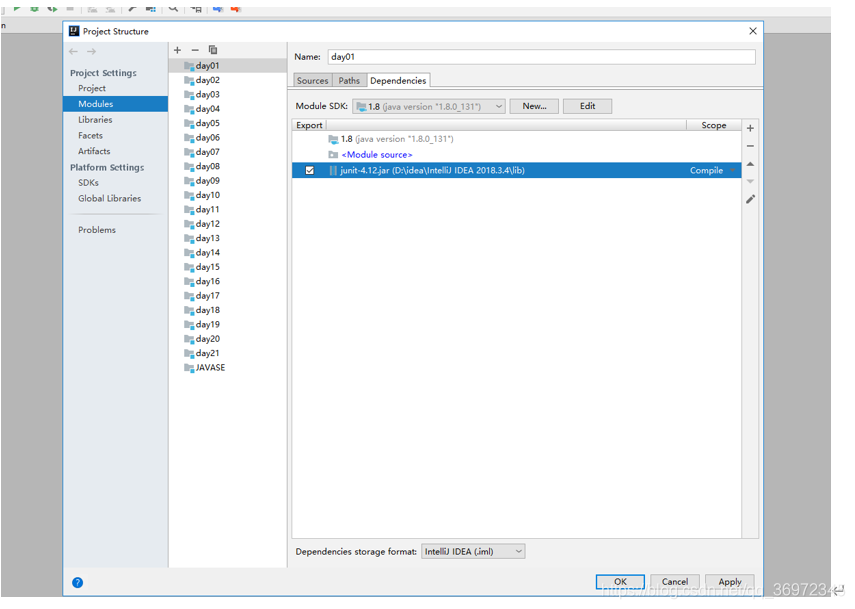This screenshot has height=609, width=855.
Task: Select module day06
Action: coord(228,138)
